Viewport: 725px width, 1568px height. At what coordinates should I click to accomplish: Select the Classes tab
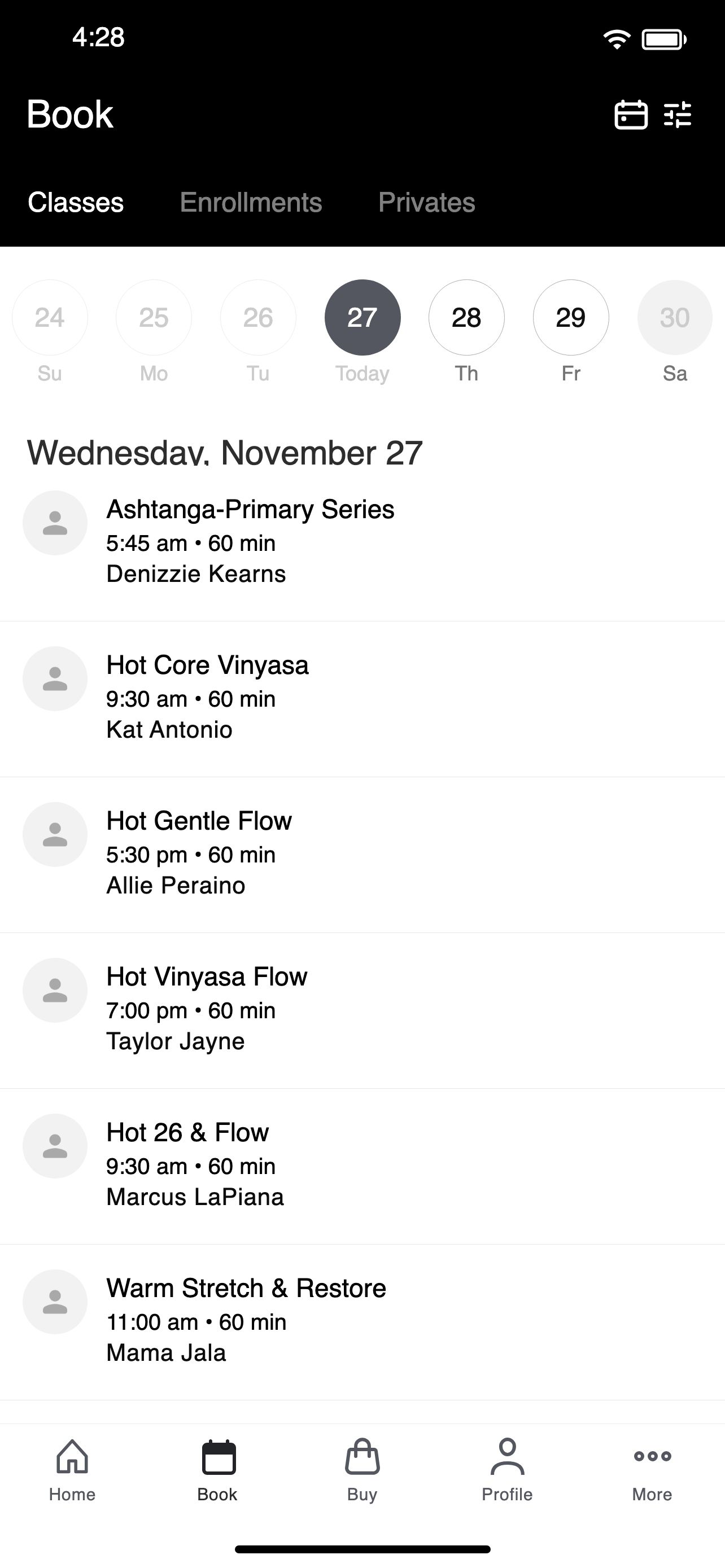coord(76,202)
